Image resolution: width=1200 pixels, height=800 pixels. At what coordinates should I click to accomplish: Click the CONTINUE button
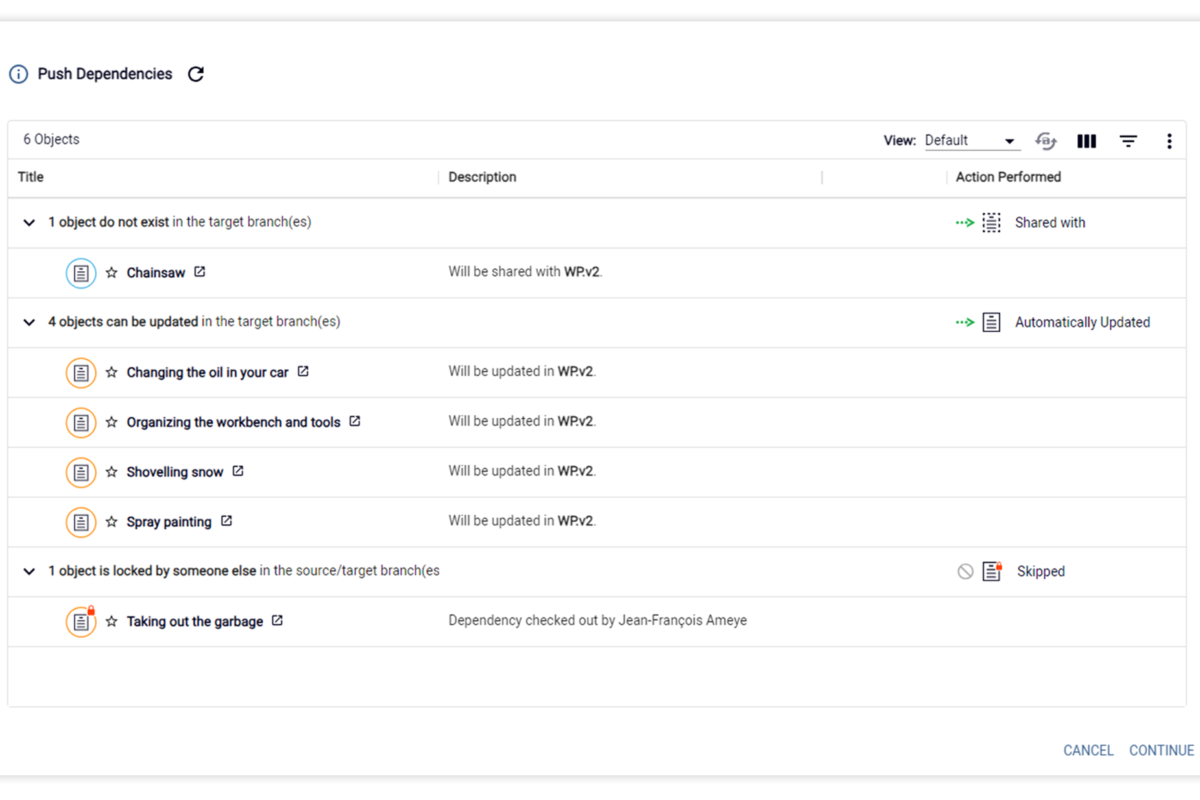[x=1161, y=751]
